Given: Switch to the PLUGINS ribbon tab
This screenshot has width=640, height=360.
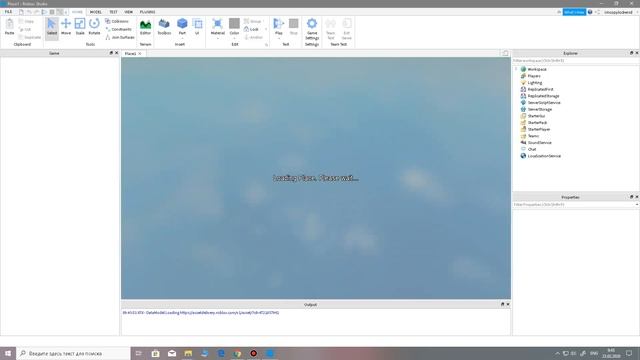Looking at the screenshot, I should pos(147,12).
